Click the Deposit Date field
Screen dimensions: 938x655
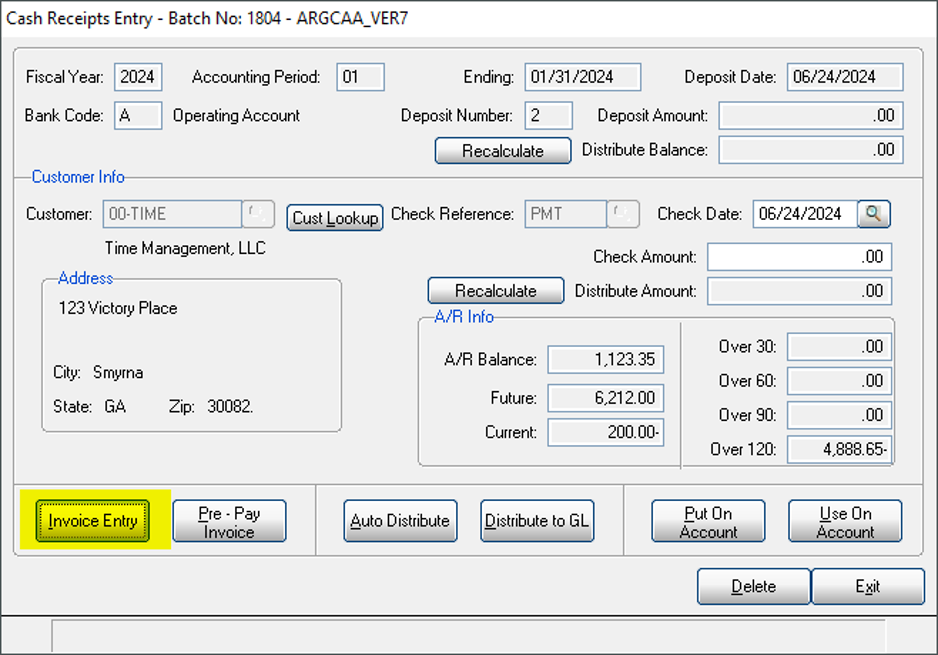(x=845, y=77)
